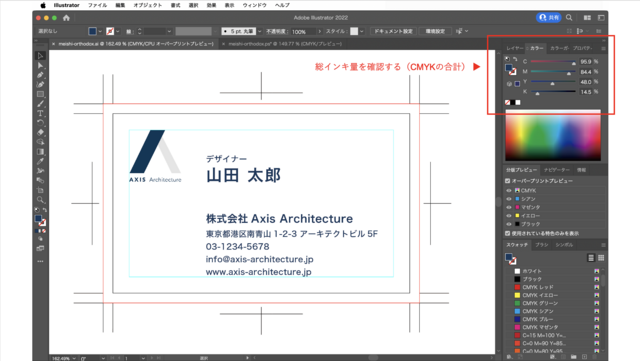Screen dimensions: 640x361
Task: Click the fill color box in control bar
Action: [x=93, y=31]
